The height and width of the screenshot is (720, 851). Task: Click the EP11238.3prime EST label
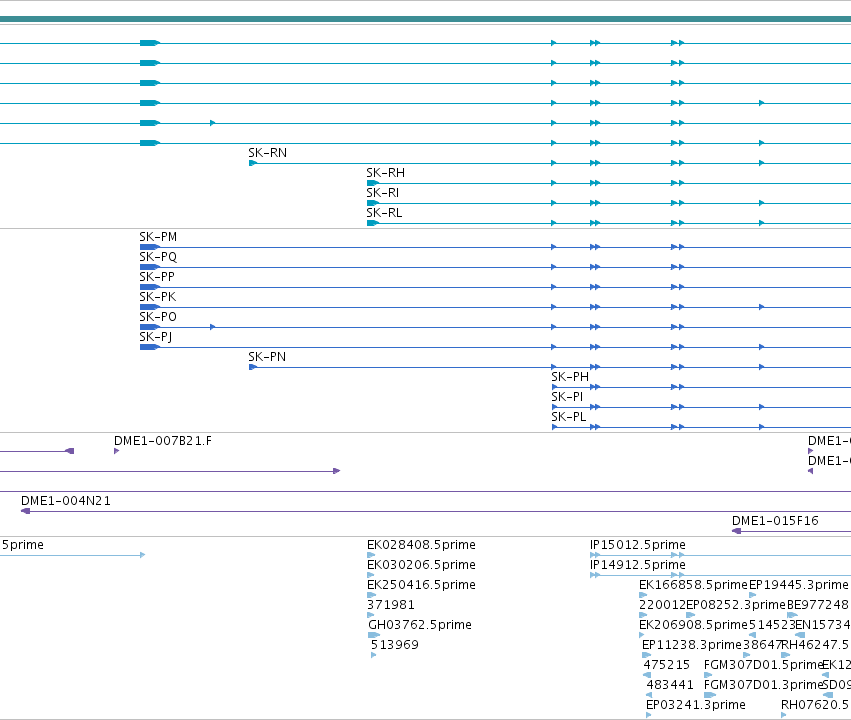point(691,646)
